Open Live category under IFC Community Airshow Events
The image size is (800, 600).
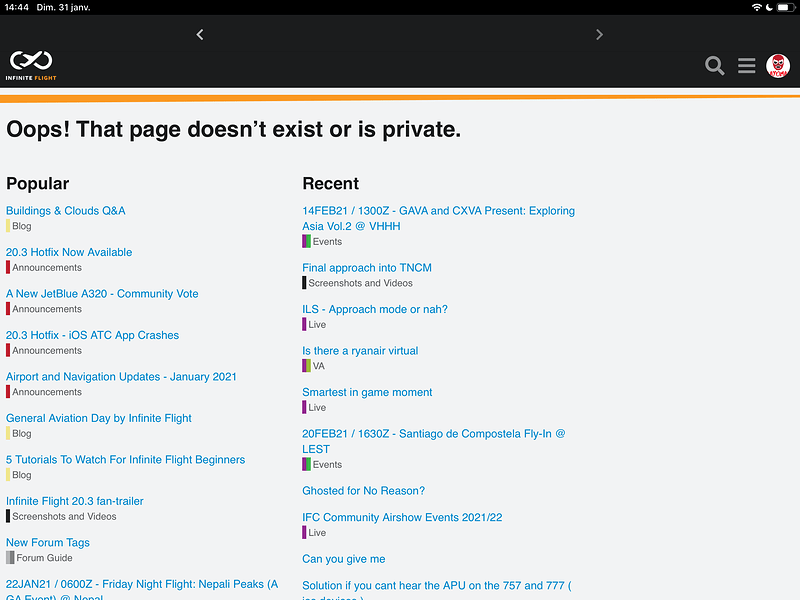(x=314, y=533)
